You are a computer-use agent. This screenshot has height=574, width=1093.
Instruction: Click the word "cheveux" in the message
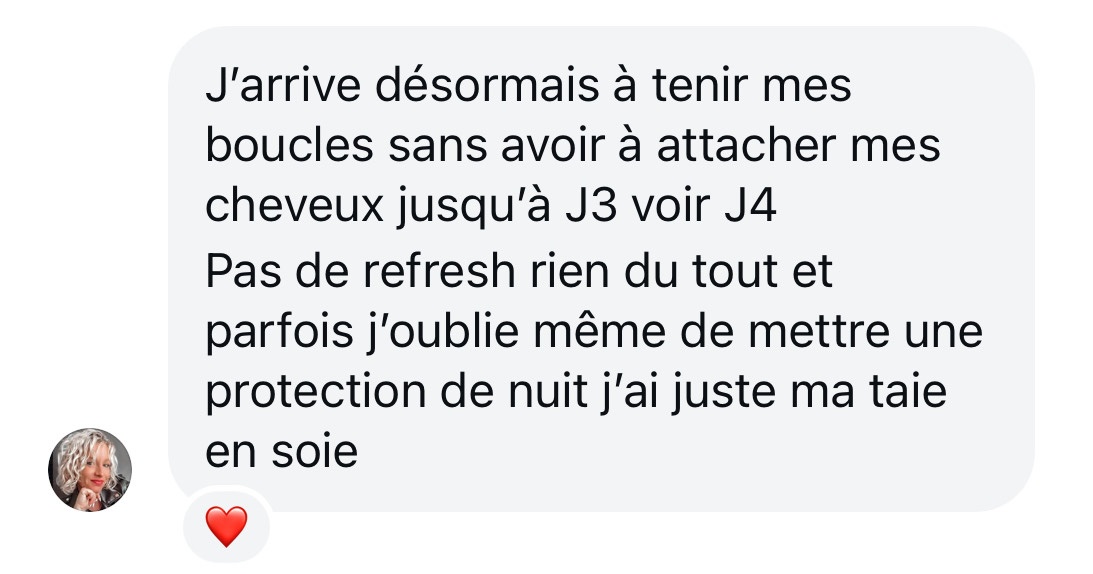point(294,207)
